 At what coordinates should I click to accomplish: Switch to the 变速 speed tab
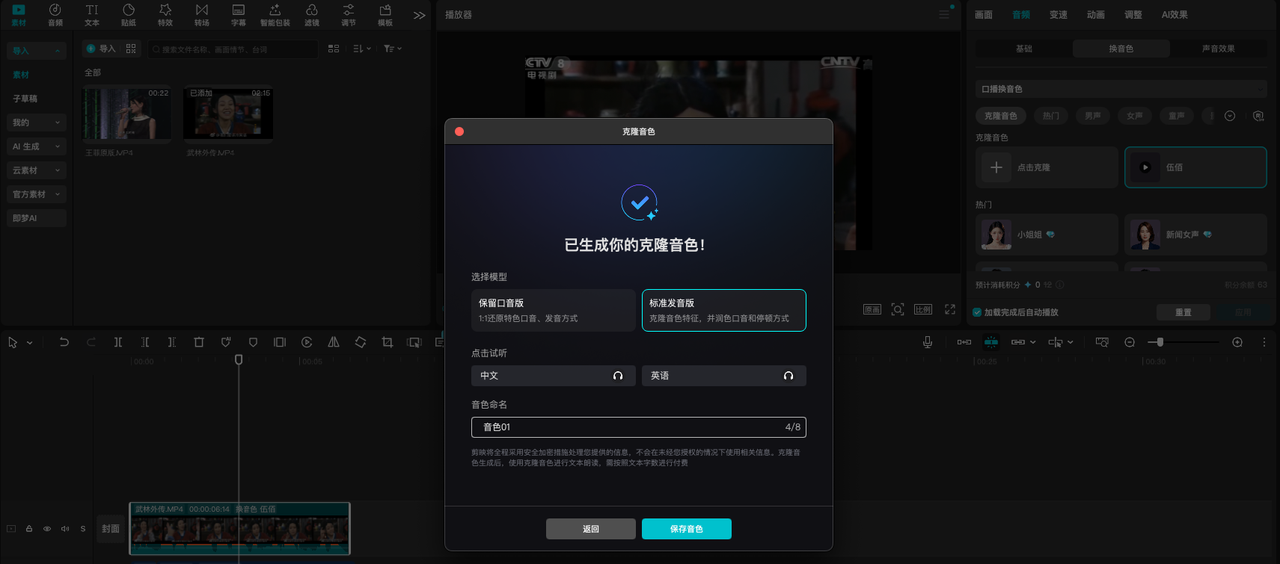coord(1058,15)
